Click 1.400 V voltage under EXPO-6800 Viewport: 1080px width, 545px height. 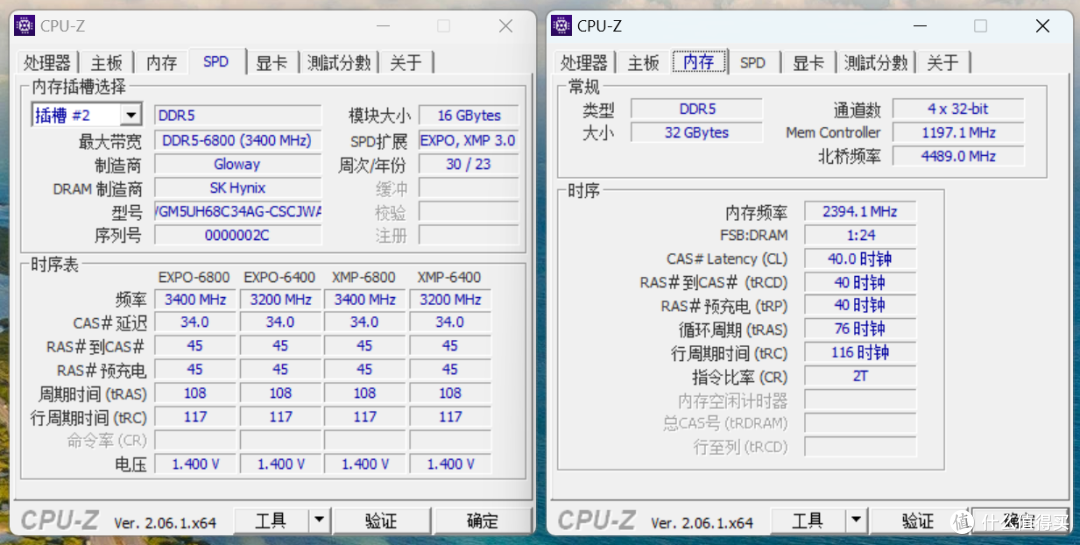click(x=195, y=464)
